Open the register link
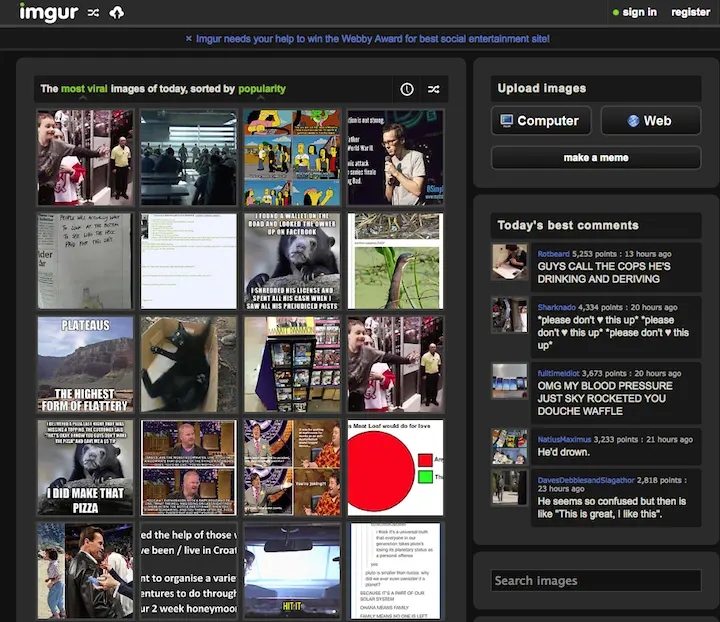Viewport: 720px width, 622px height. [691, 12]
